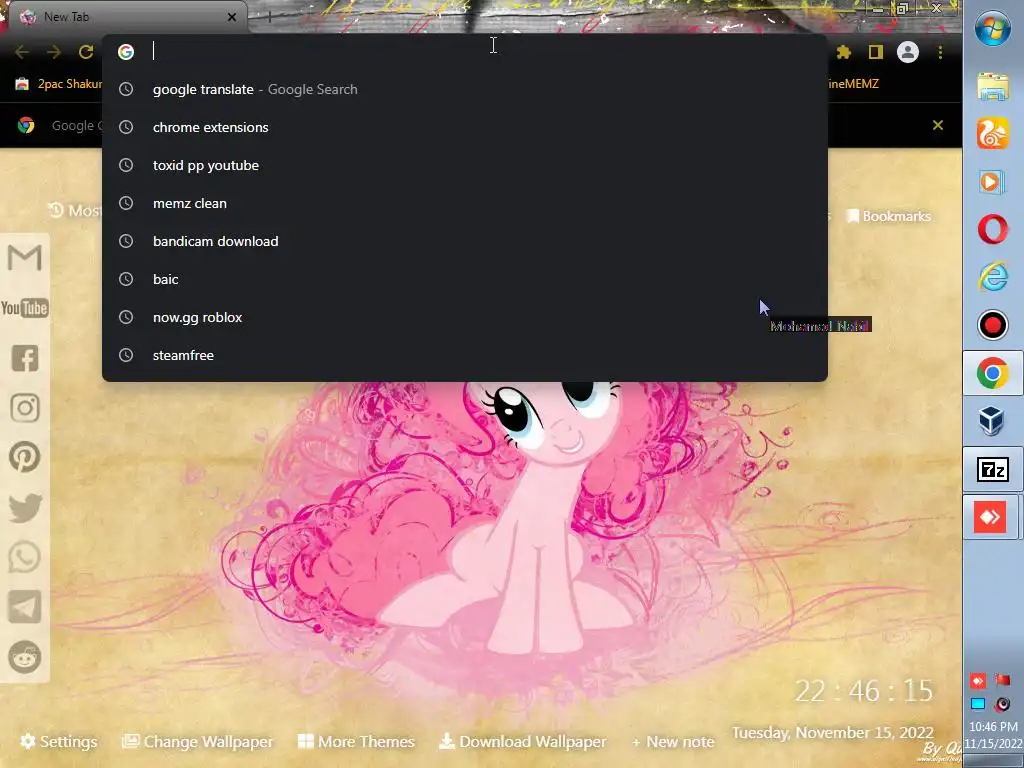Open WhatsApp shortcut in the sidebar
The height and width of the screenshot is (768, 1024).
pyautogui.click(x=25, y=558)
